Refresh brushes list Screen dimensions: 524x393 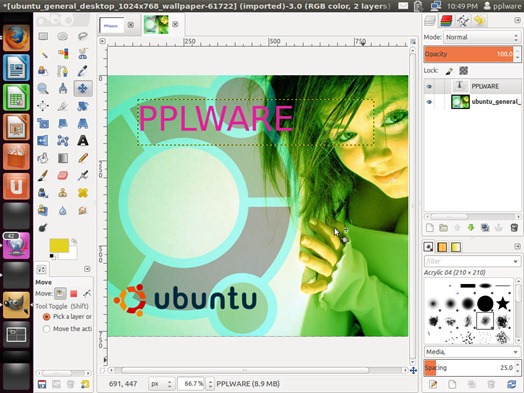tap(511, 384)
